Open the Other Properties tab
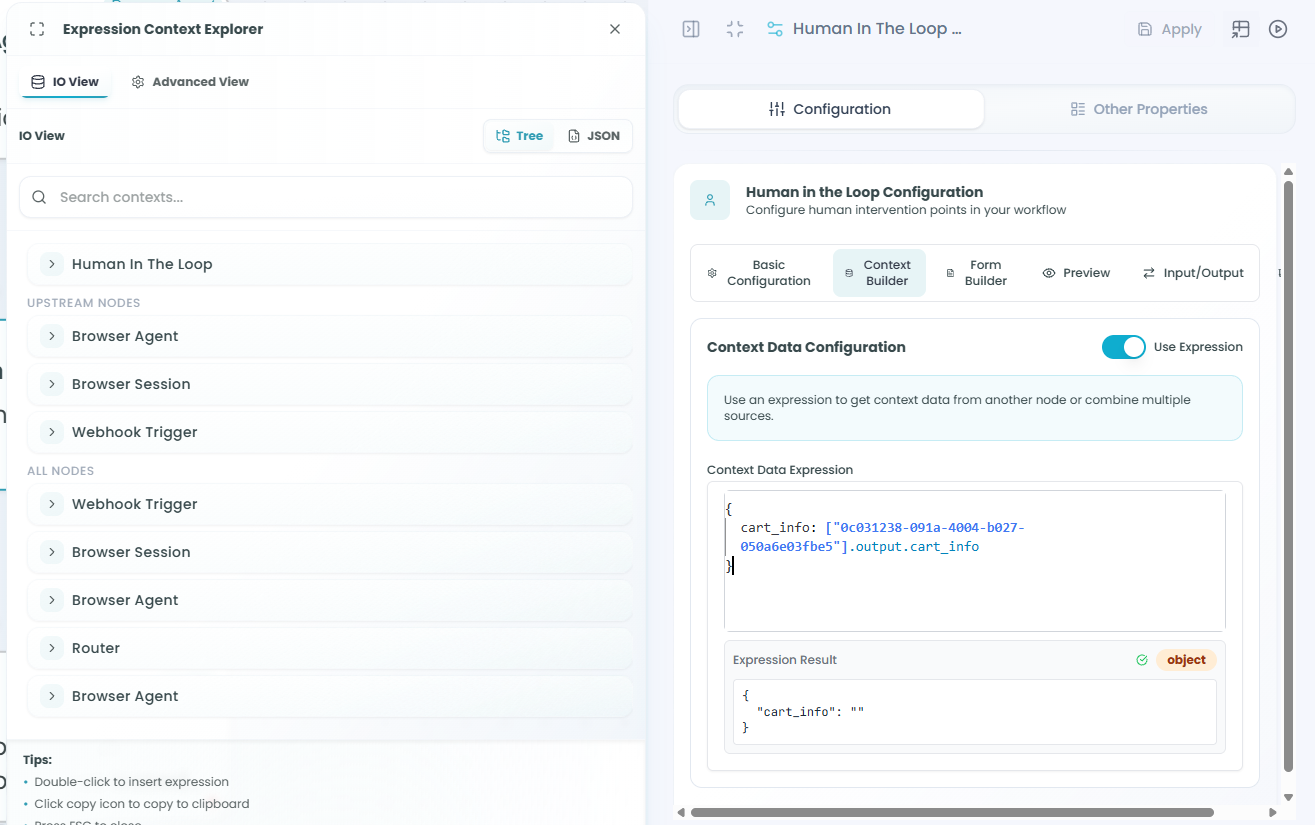Image resolution: width=1315 pixels, height=825 pixels. pyautogui.click(x=1138, y=109)
